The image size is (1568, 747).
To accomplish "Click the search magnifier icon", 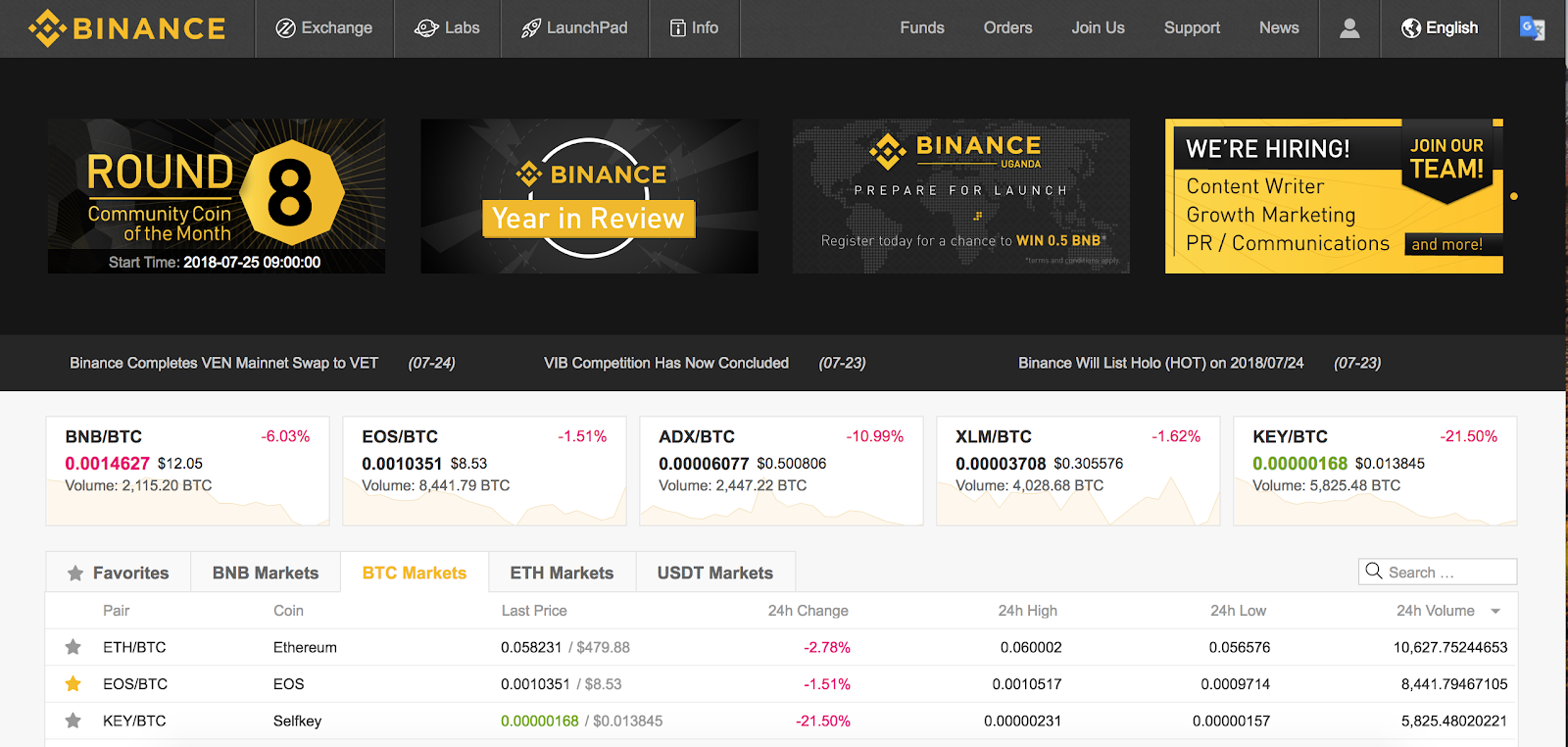I will 1374,572.
